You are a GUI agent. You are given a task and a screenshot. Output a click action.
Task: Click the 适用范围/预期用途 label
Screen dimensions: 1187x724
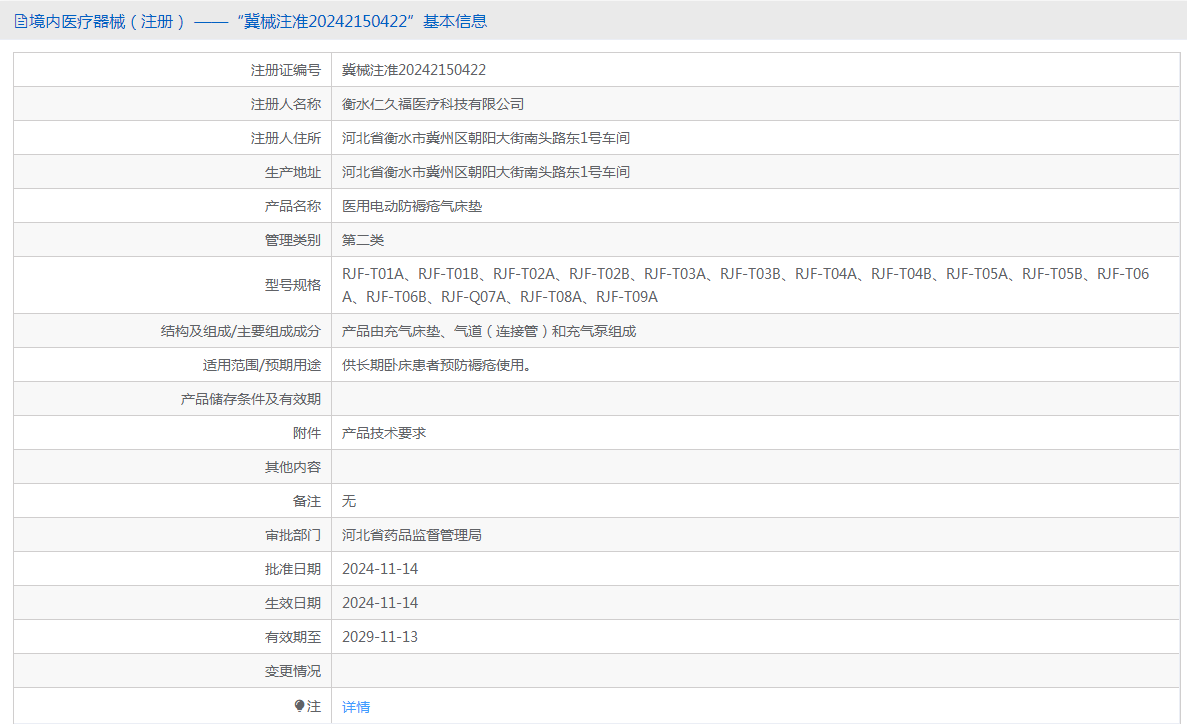(x=262, y=365)
